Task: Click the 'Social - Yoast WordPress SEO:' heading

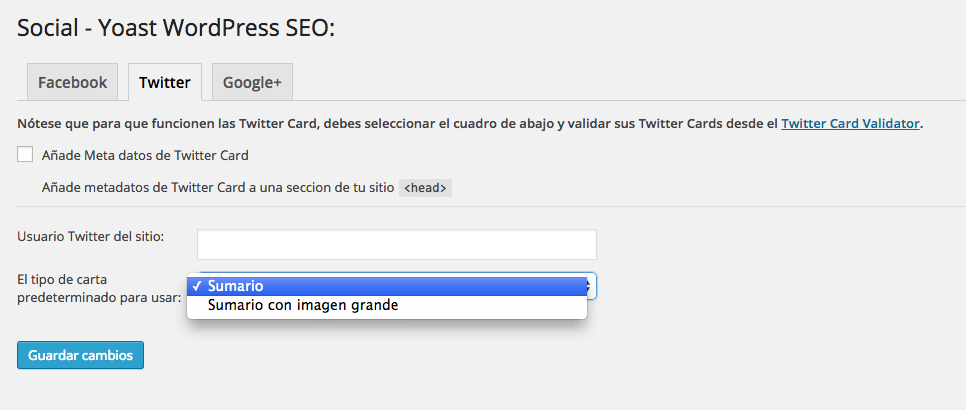Action: pos(176,29)
